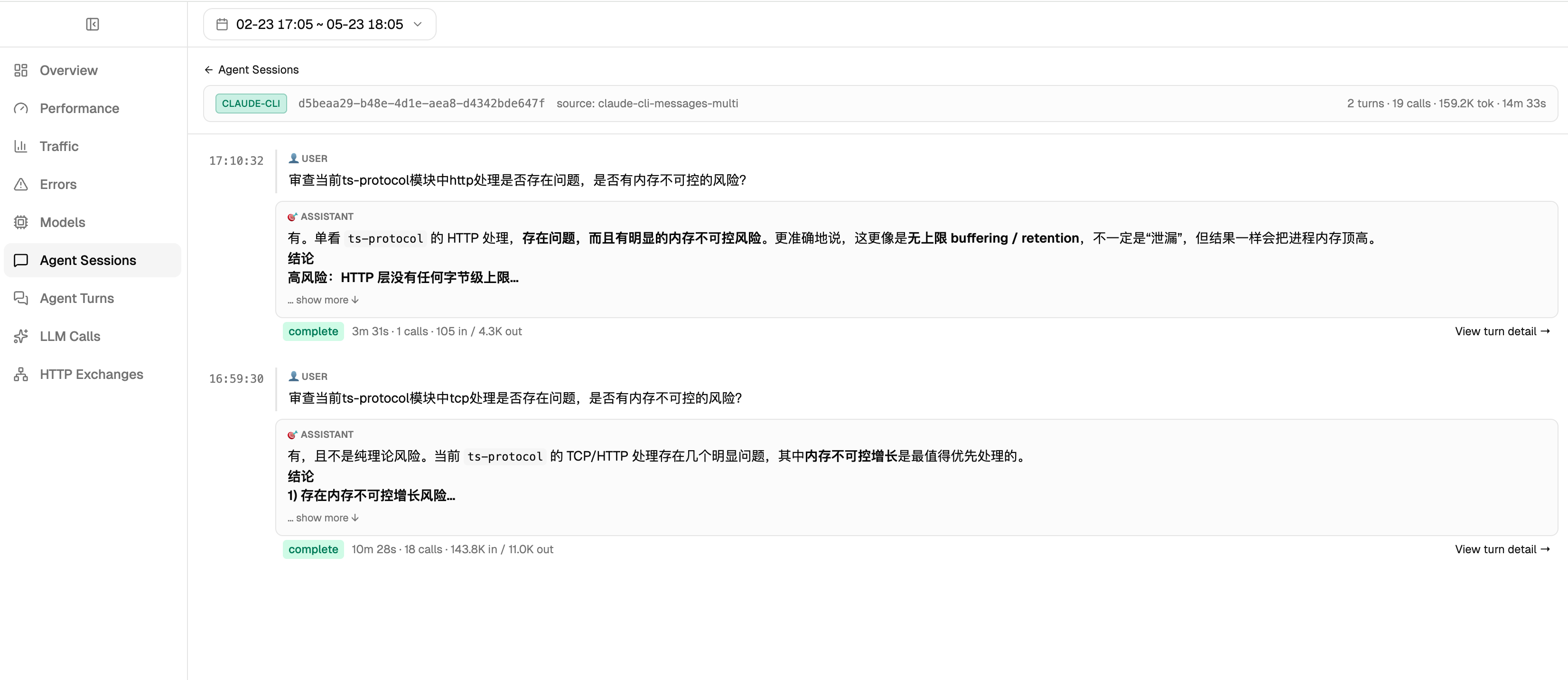Click the session summary 2 turns · 19 calls
The image size is (1568, 680).
coord(1446,104)
